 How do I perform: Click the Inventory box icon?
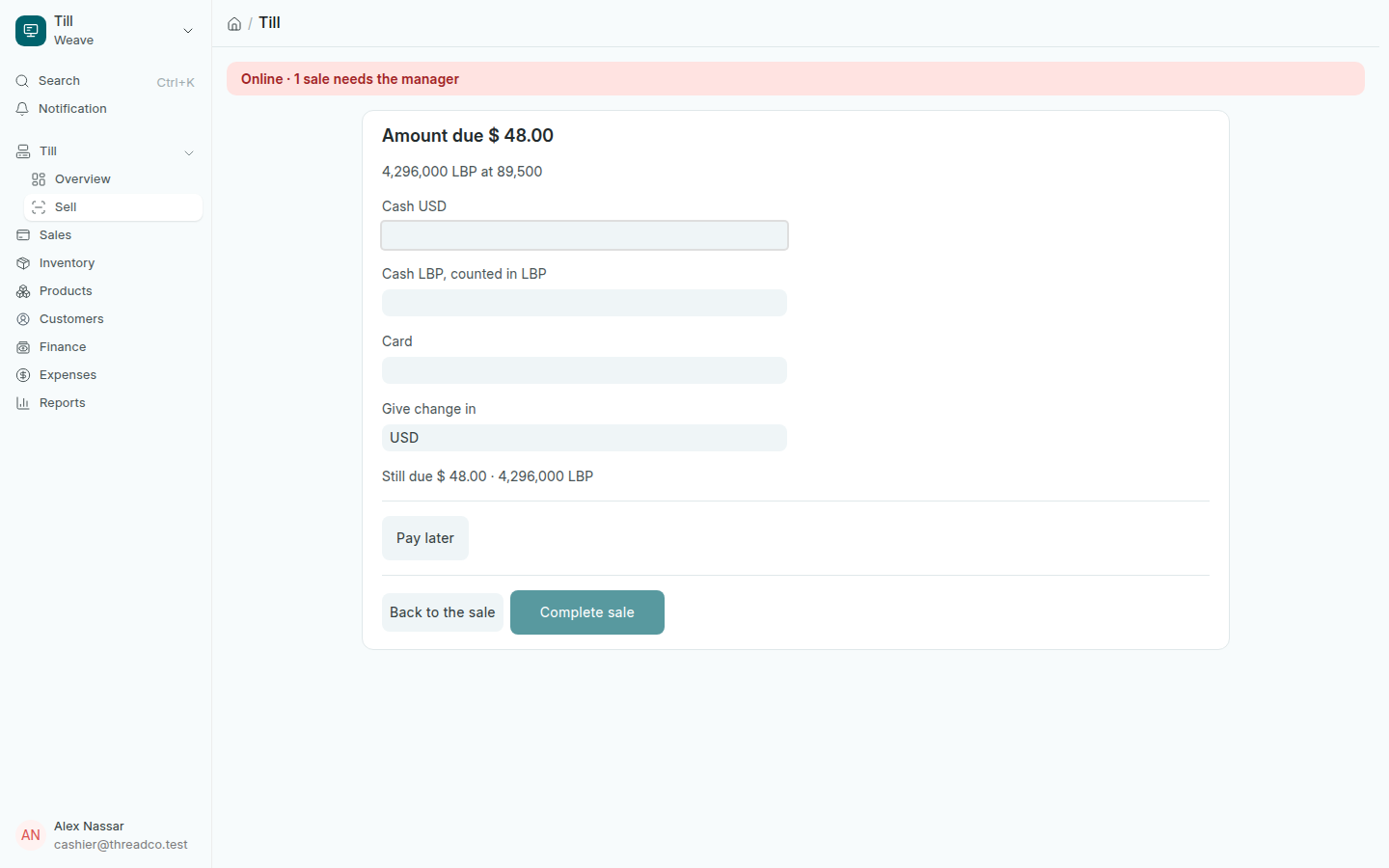pyautogui.click(x=23, y=263)
